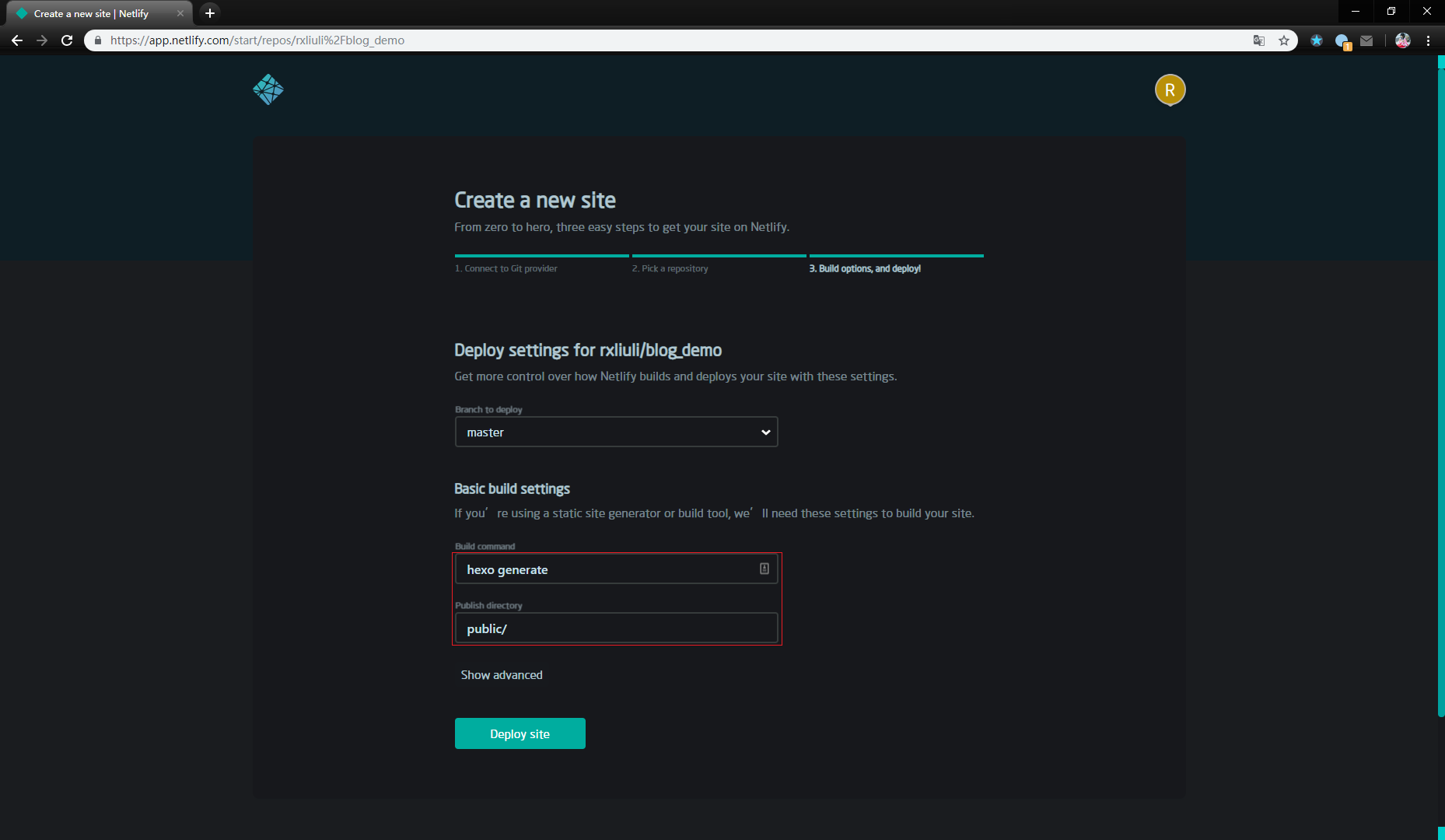Click the padlock site info icon
The width and height of the screenshot is (1445, 840).
coord(98,40)
